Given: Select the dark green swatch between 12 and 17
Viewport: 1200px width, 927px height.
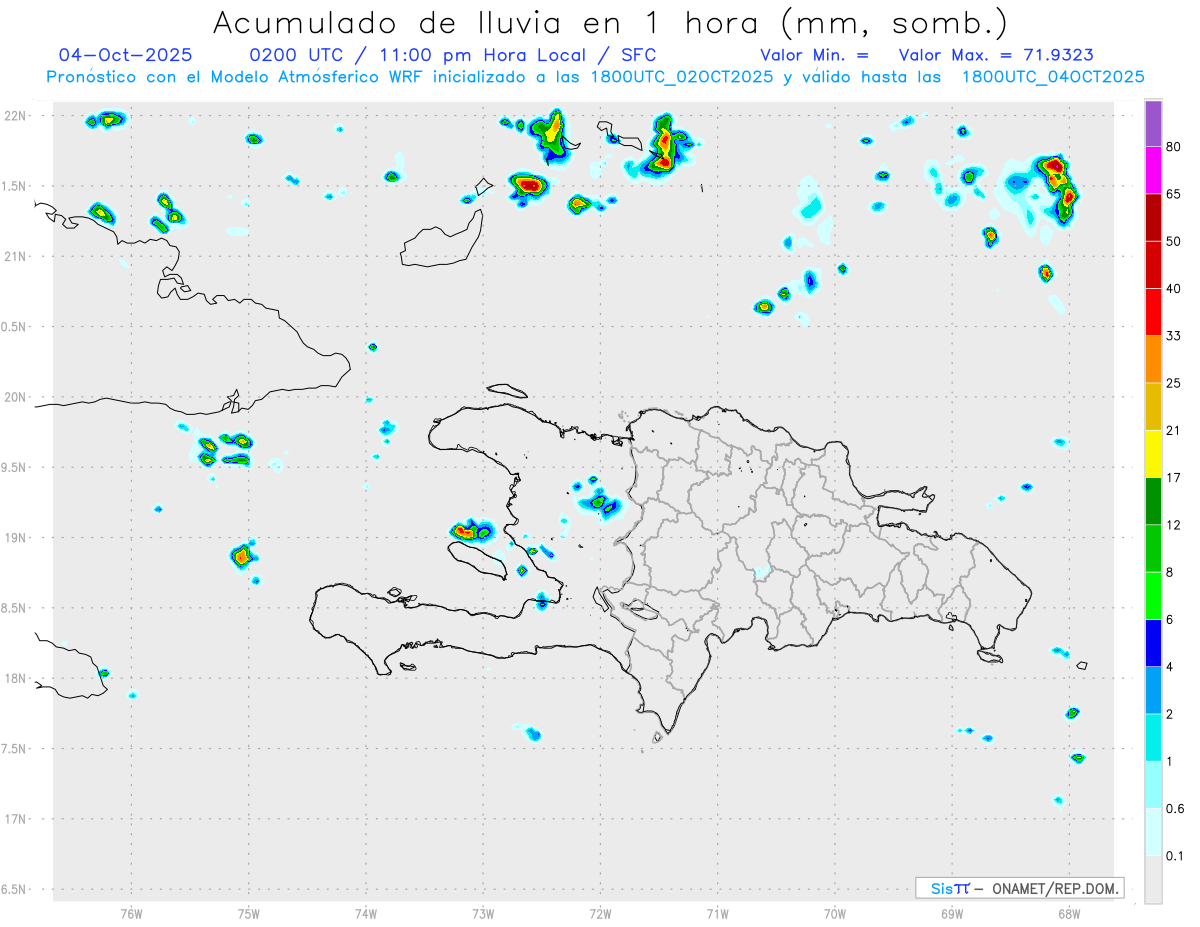Looking at the screenshot, I should [x=1153, y=501].
